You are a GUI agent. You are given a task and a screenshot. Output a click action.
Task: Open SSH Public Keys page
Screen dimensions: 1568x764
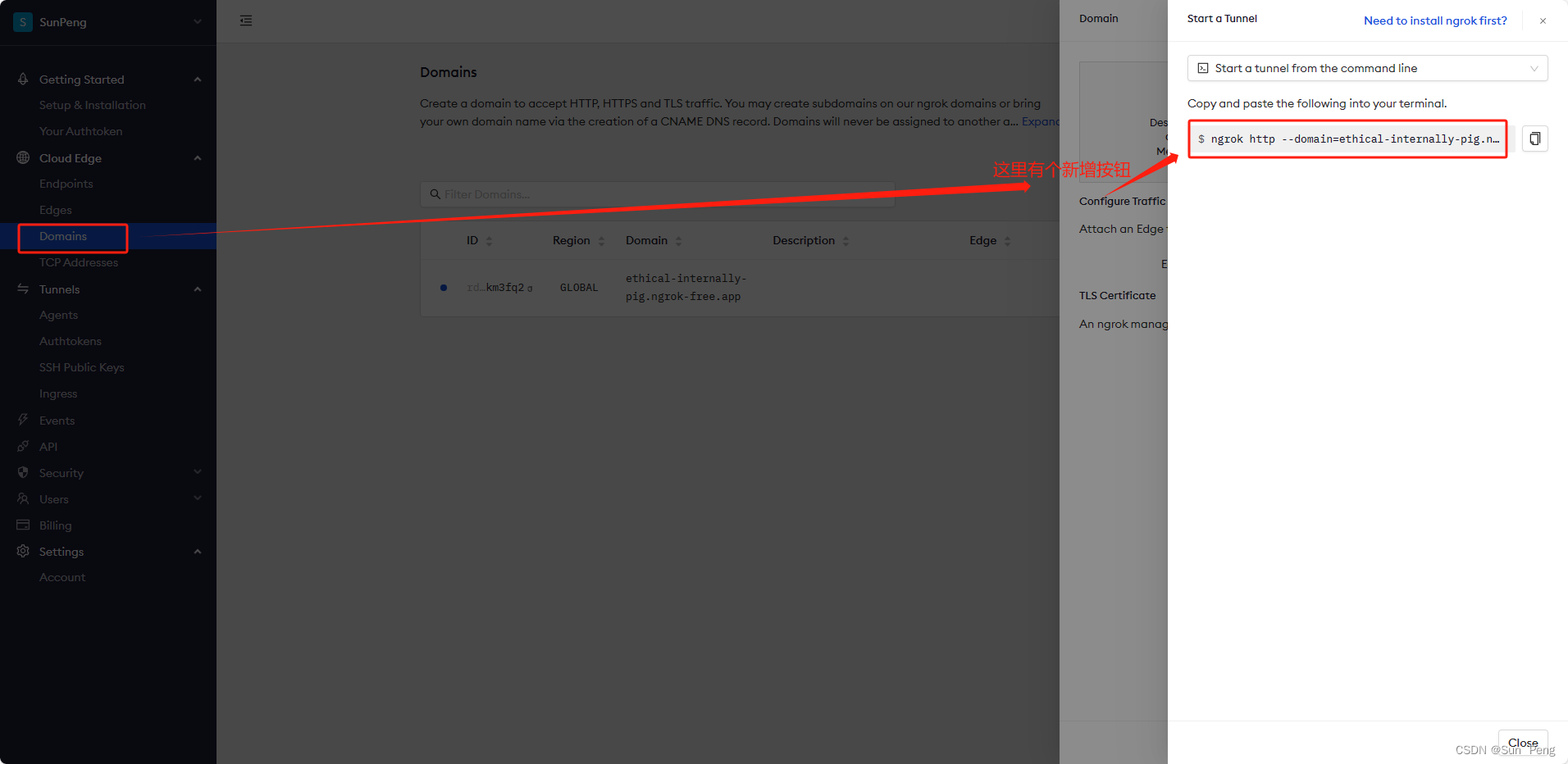pyautogui.click(x=82, y=367)
